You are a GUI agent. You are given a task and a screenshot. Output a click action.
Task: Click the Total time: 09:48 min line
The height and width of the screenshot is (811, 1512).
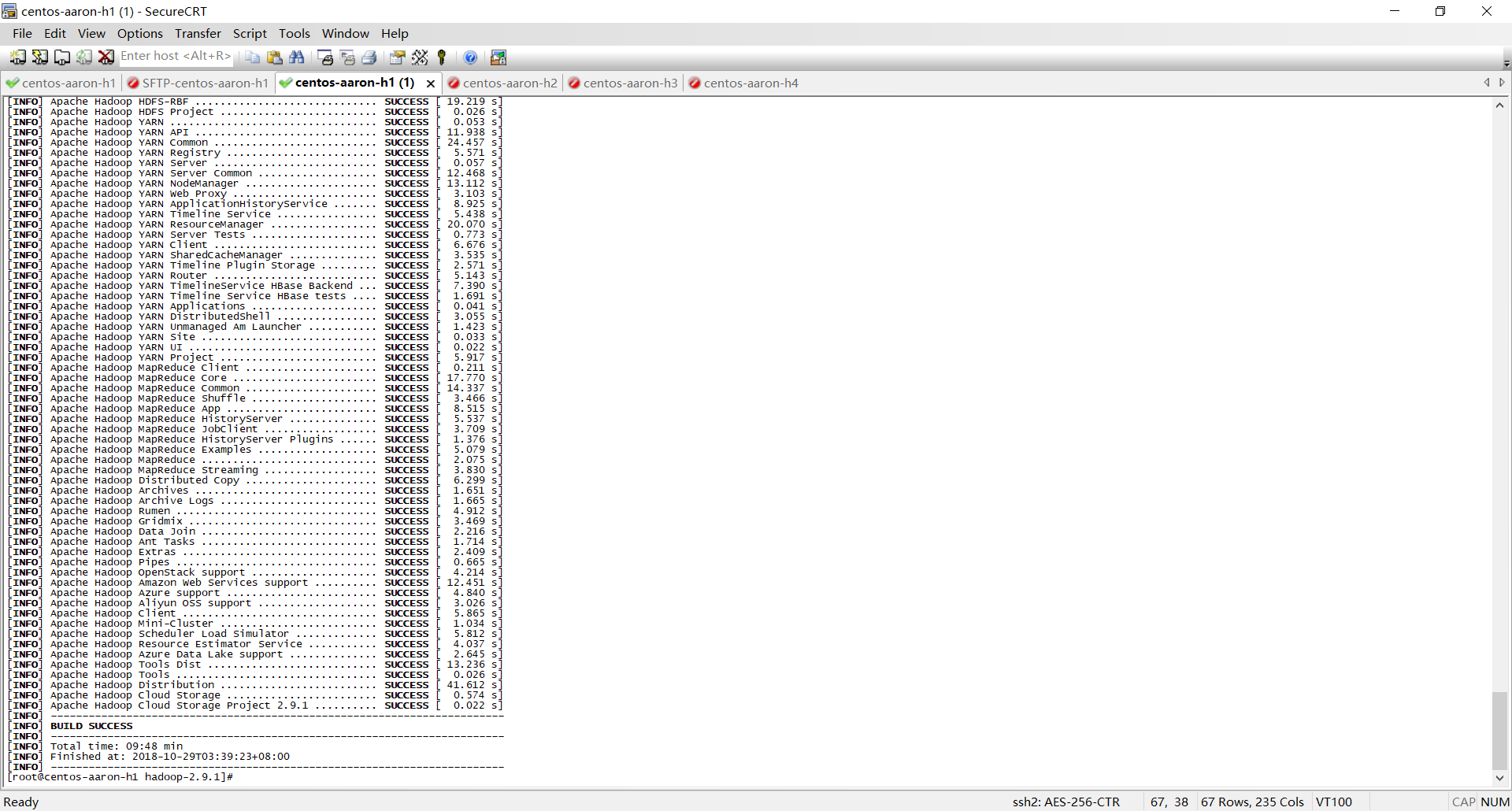117,746
